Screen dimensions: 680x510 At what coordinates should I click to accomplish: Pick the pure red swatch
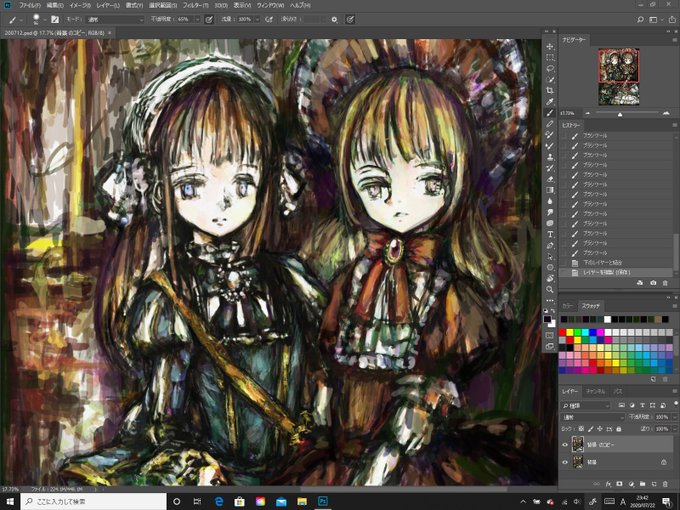point(562,333)
